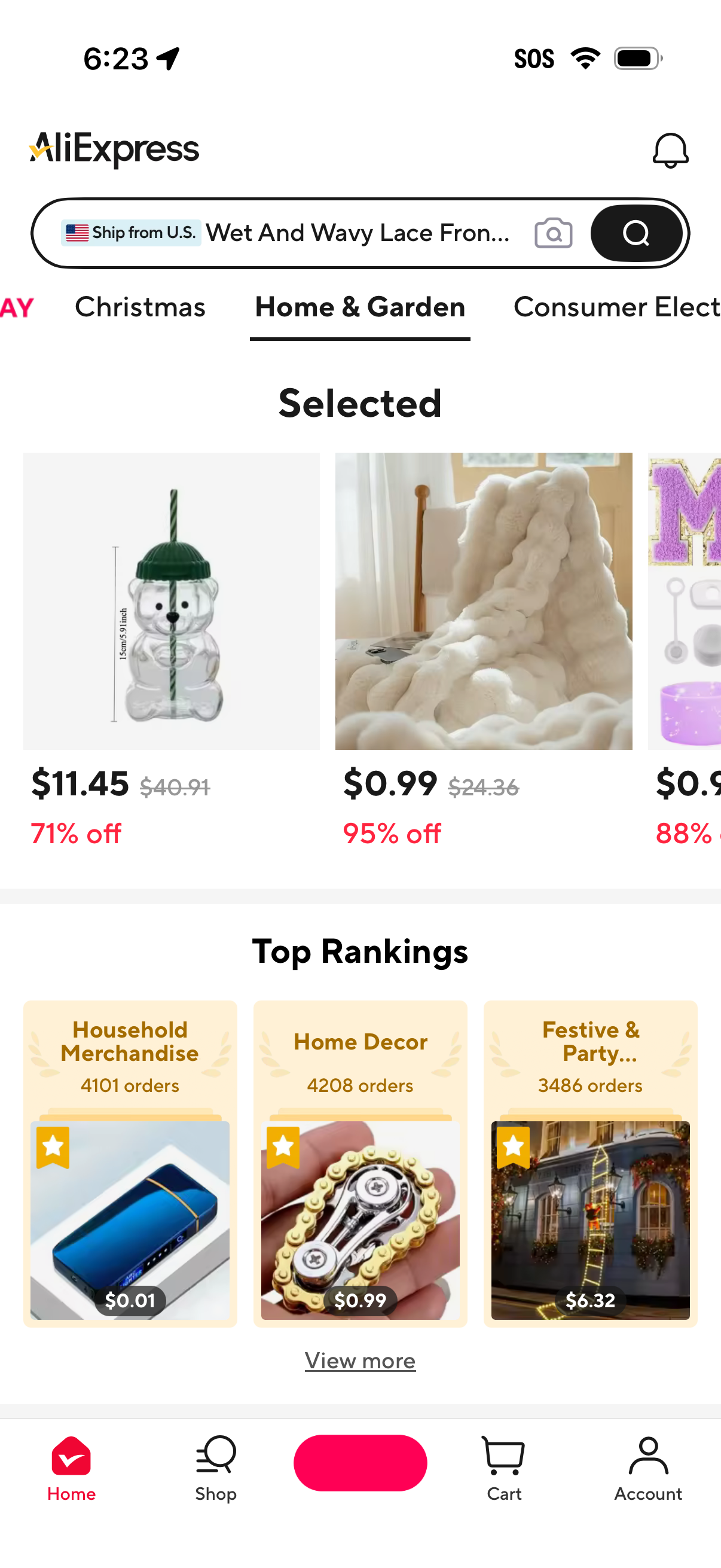Screen dimensions: 721x1568
Task: Tap the Household Merchandise star badge
Action: click(x=54, y=1147)
